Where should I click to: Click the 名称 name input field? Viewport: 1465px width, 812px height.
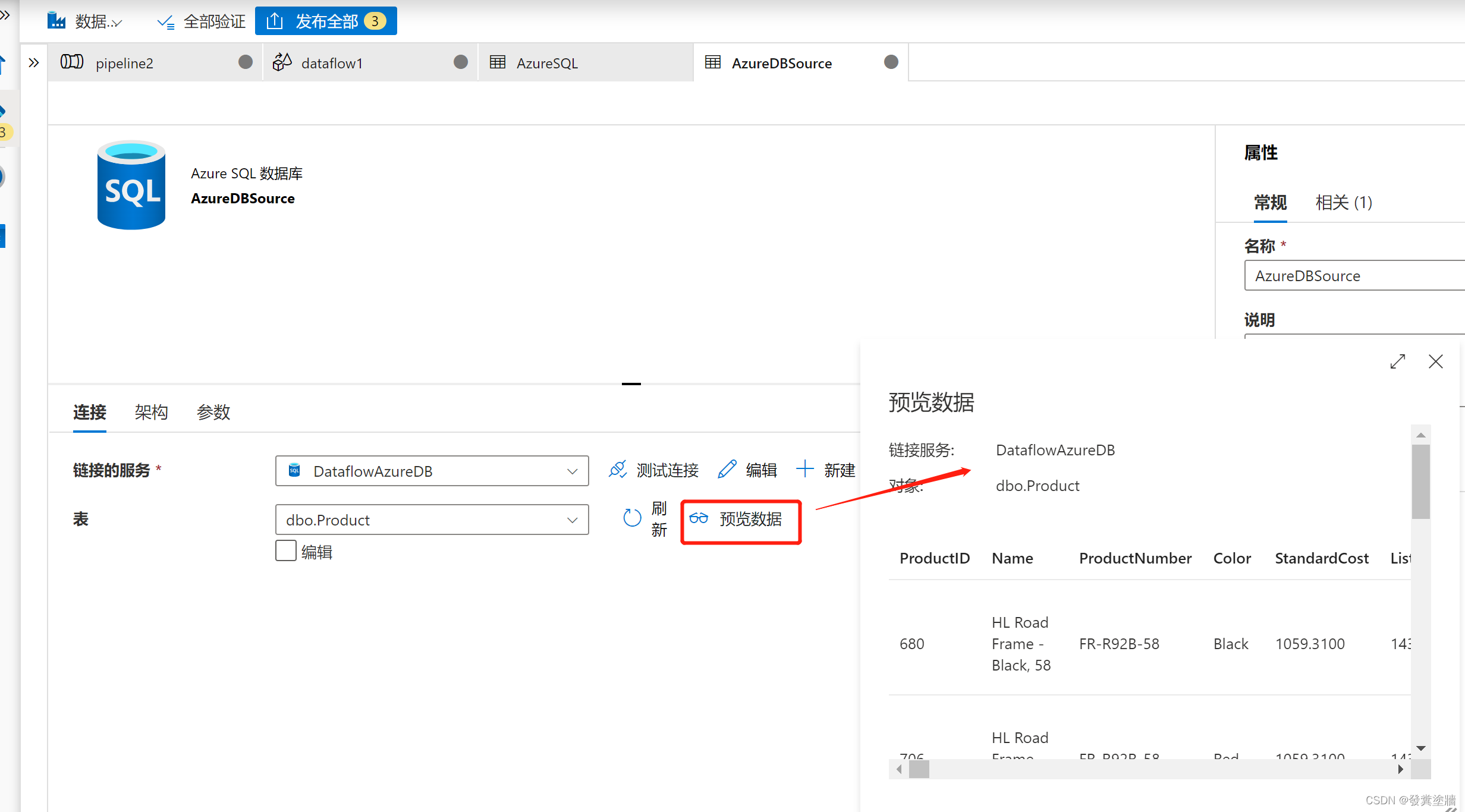click(x=1350, y=276)
